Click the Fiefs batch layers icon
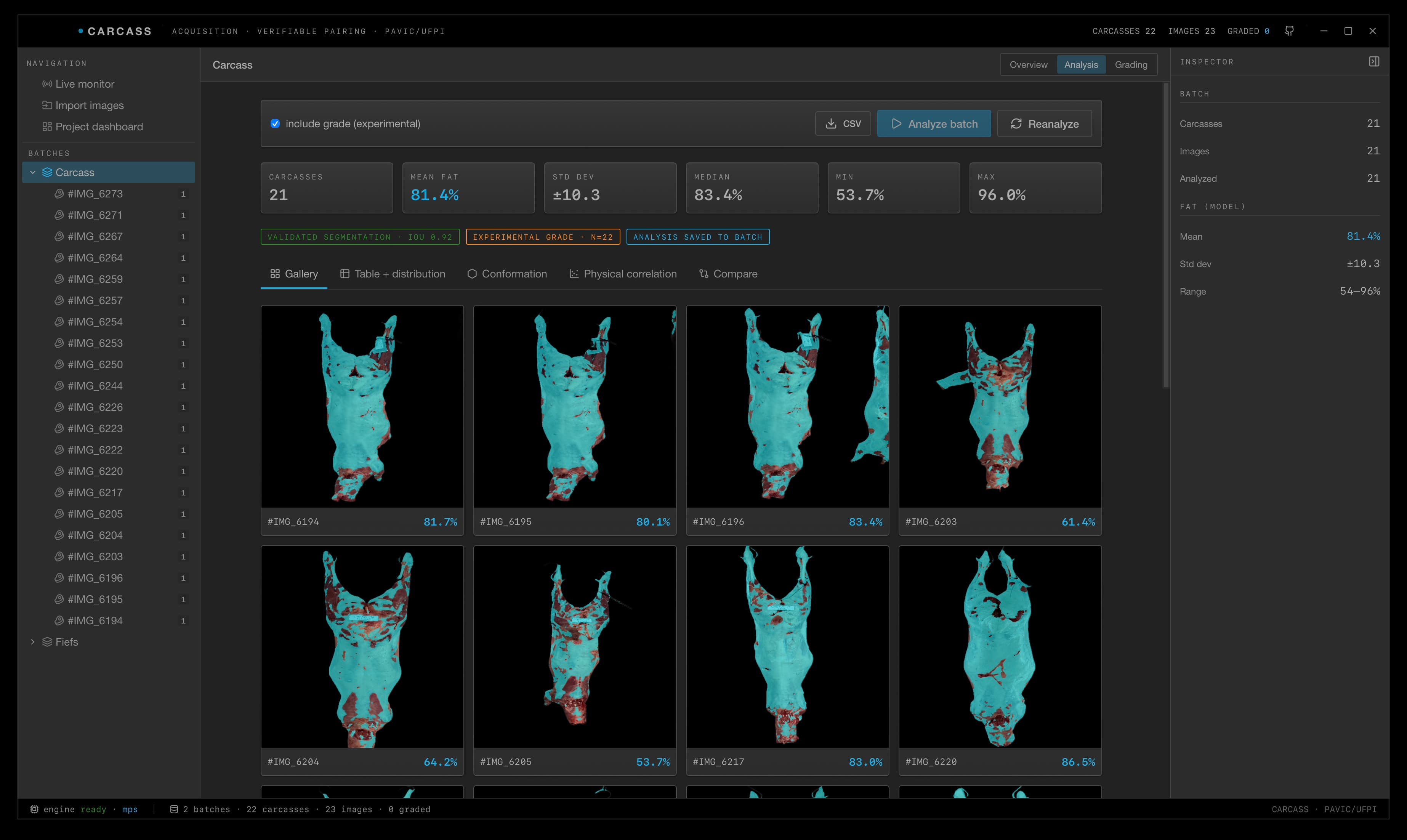The image size is (1407, 840). [47, 642]
